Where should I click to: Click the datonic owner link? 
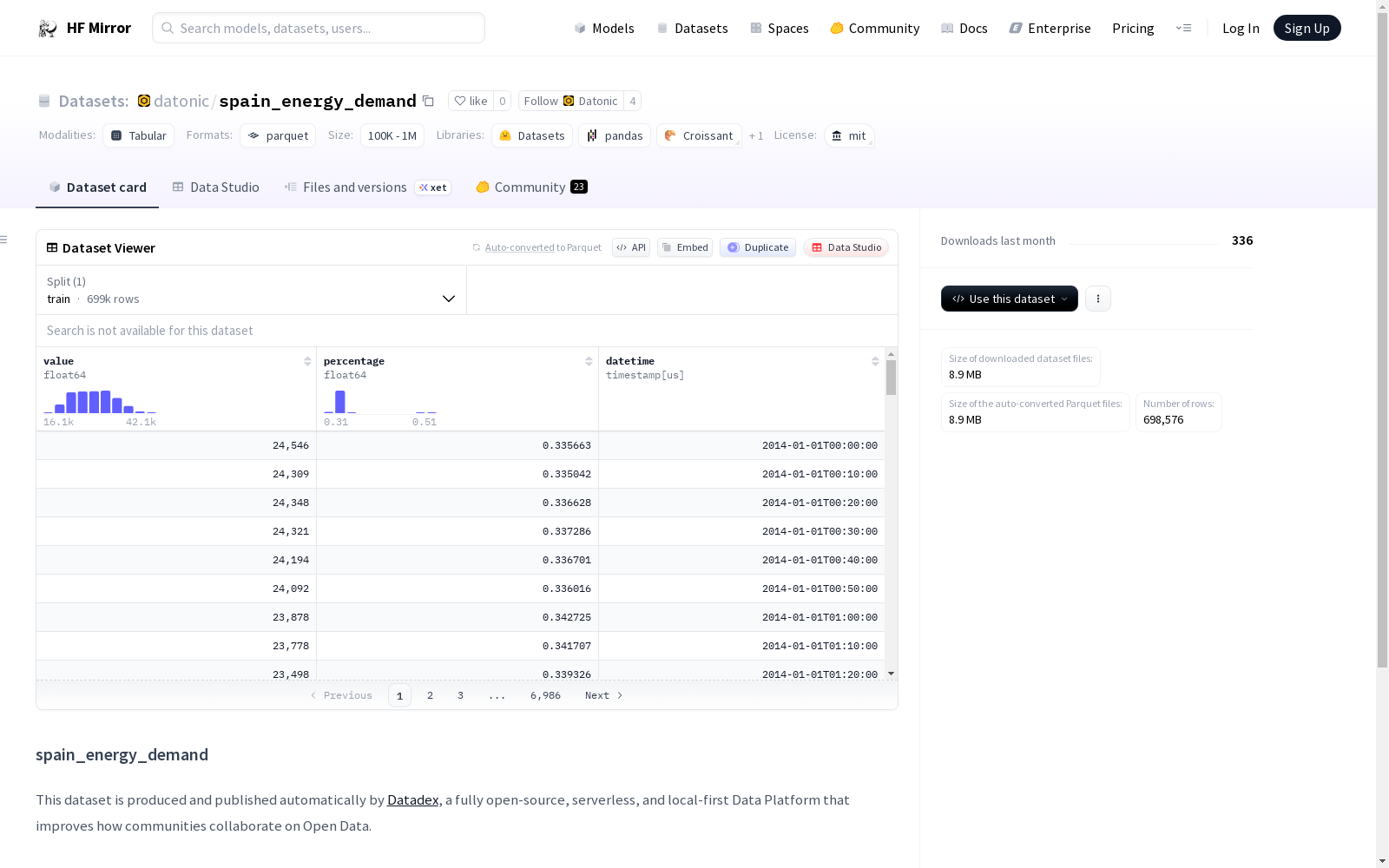point(181,101)
